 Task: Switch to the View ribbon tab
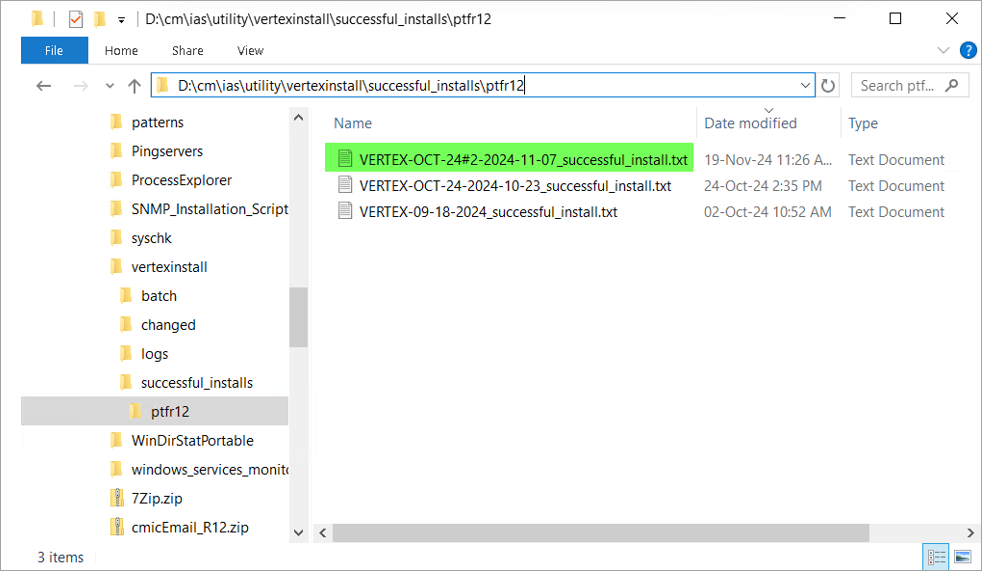point(250,51)
